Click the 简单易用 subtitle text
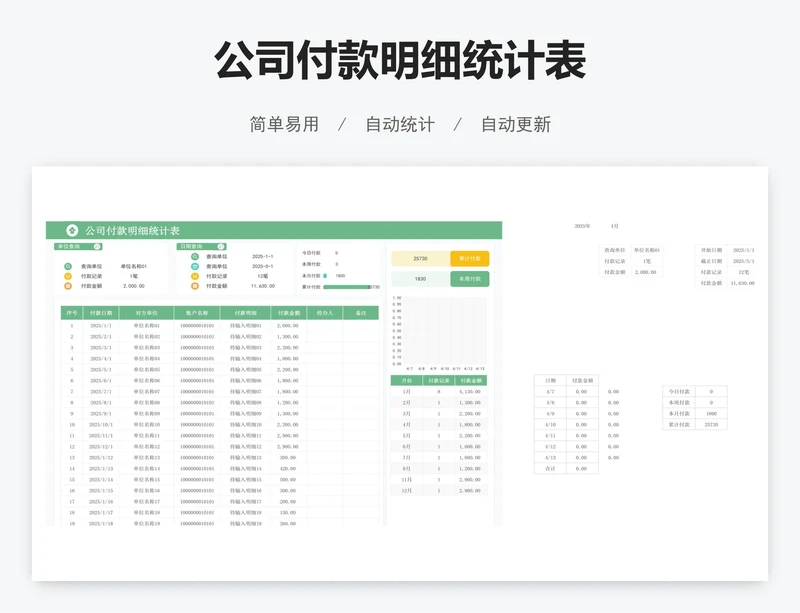Image resolution: width=800 pixels, height=613 pixels. coord(284,124)
